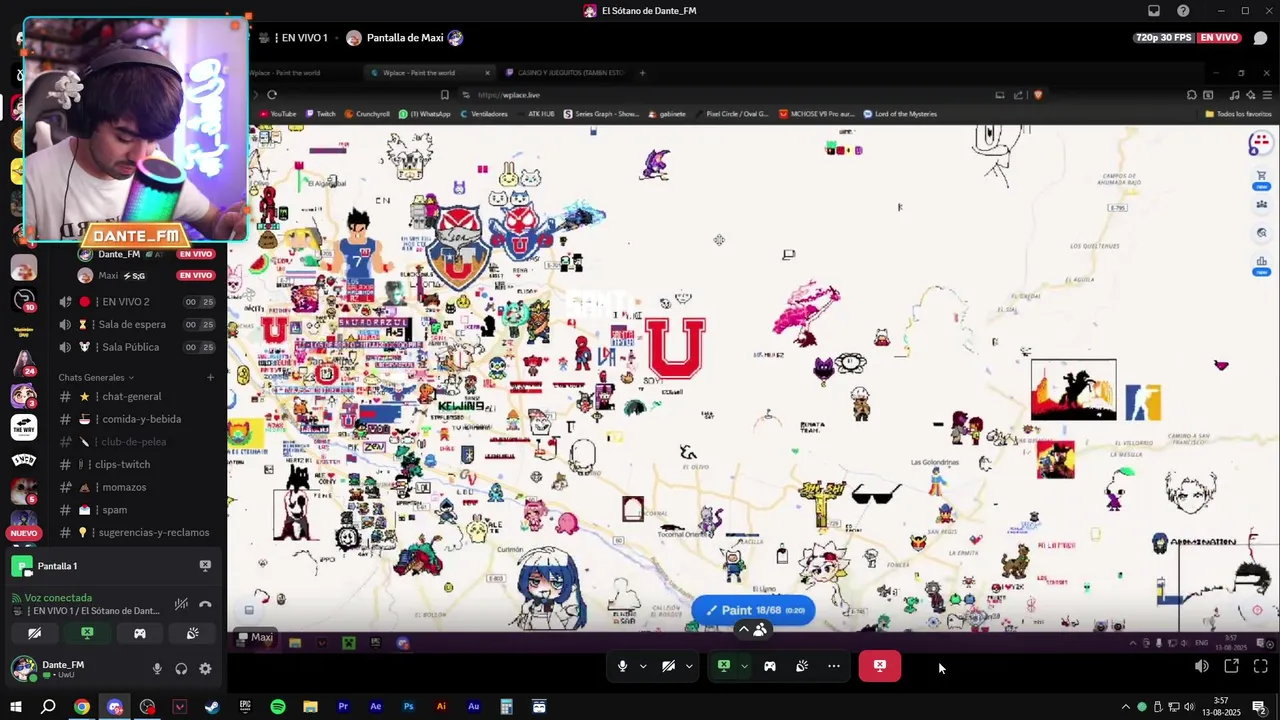The width and height of the screenshot is (1280, 720).
Task: Click wplace.live address bar
Action: pos(509,95)
